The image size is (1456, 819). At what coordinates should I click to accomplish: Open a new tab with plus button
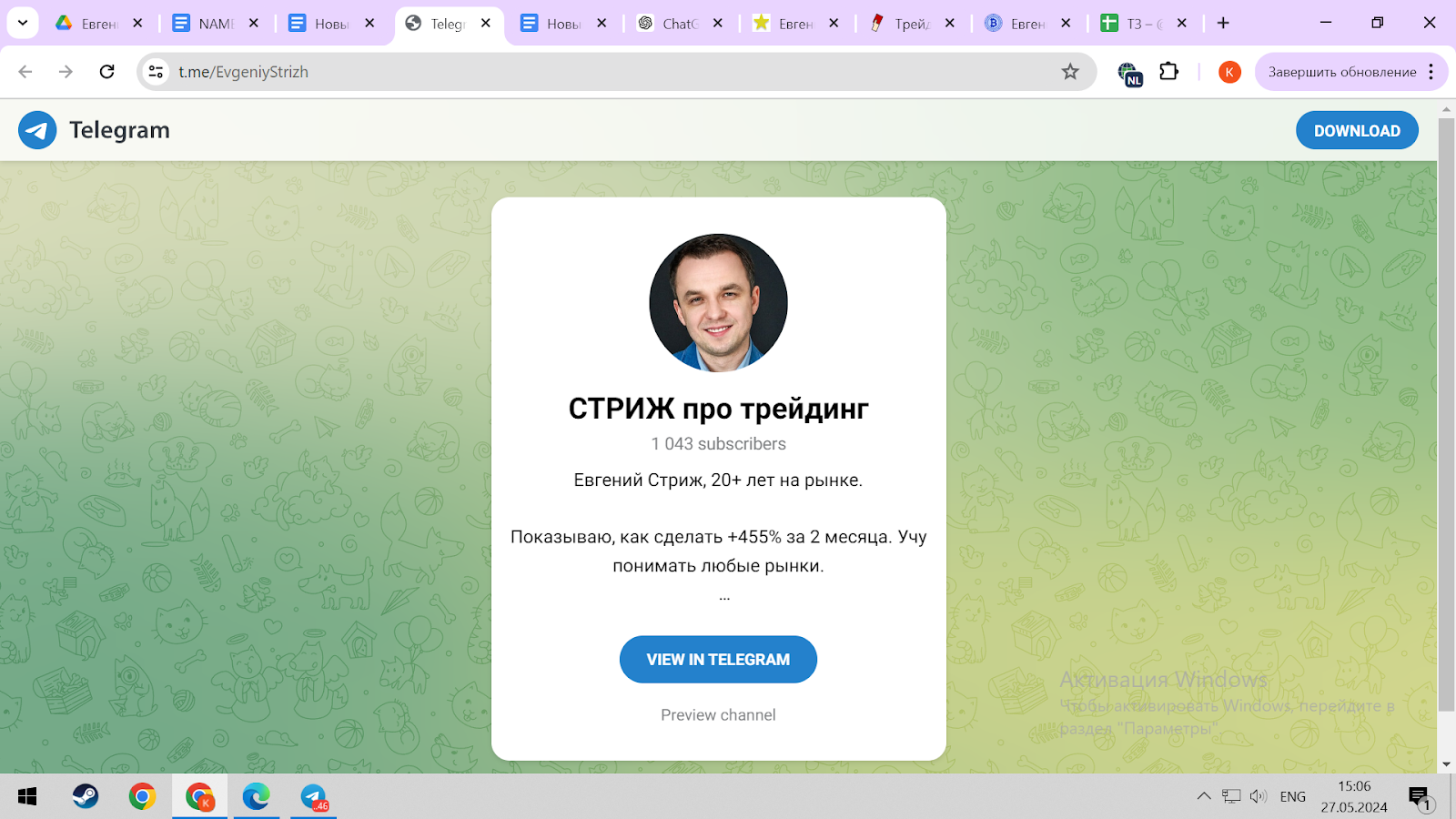tap(1223, 23)
